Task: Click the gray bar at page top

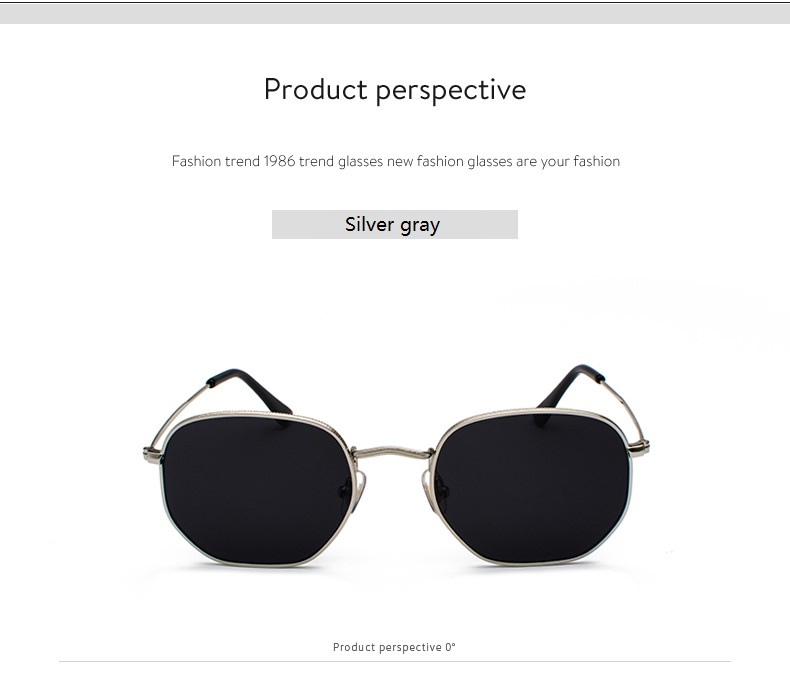Action: (395, 15)
